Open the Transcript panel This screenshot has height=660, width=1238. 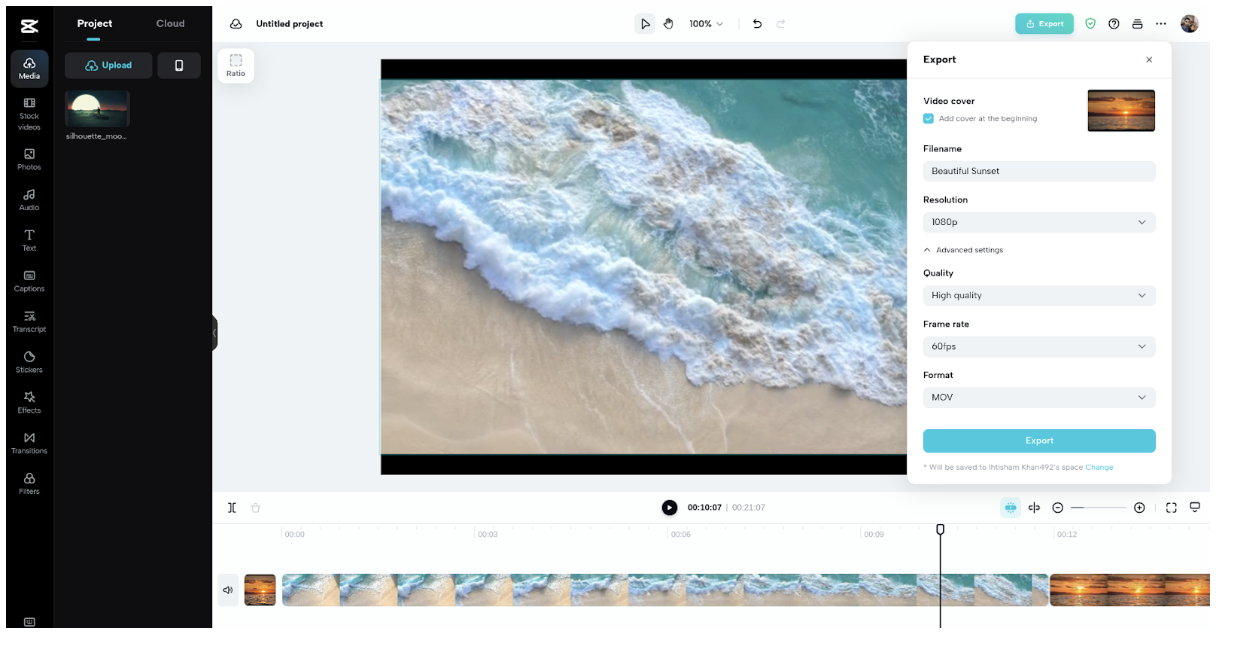coord(29,321)
